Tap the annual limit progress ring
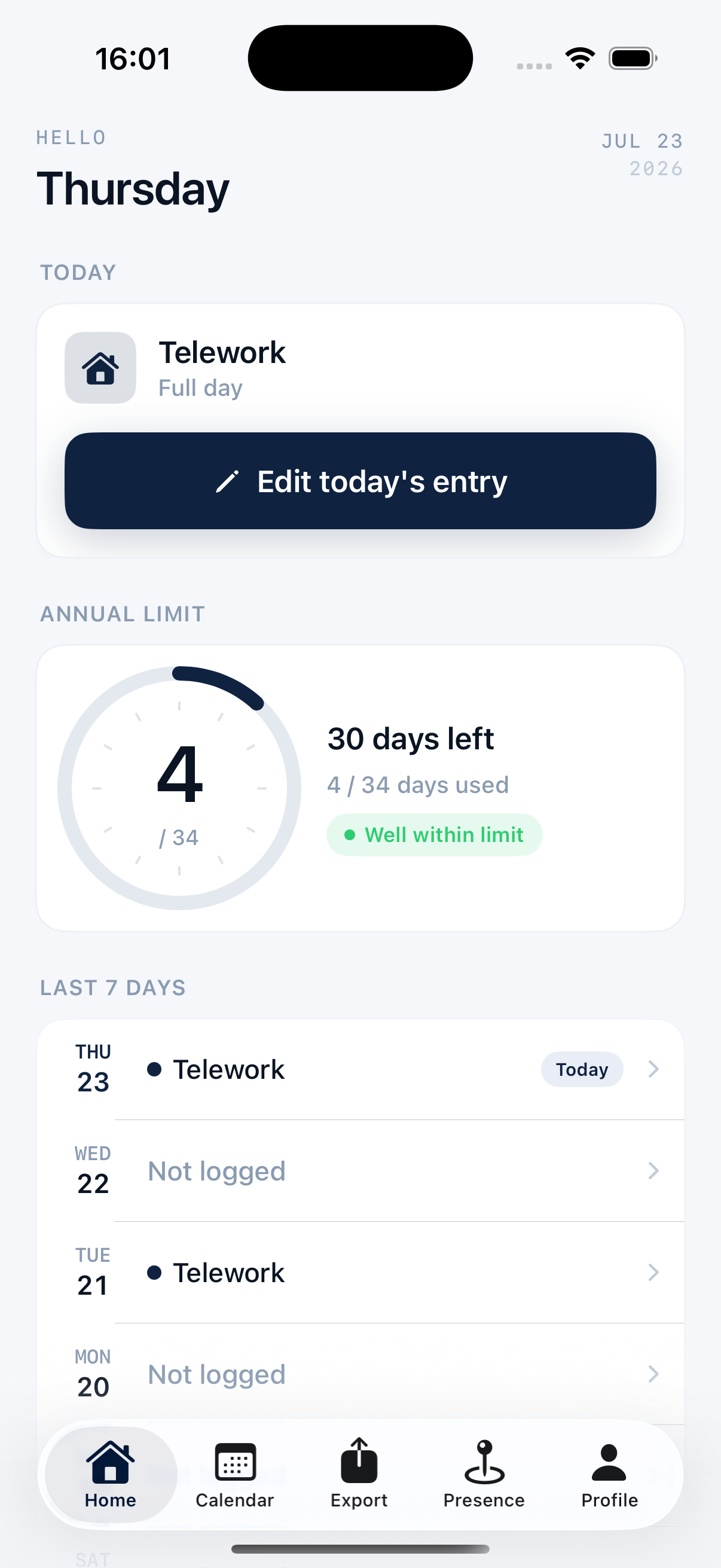The image size is (721, 1568). pyautogui.click(x=179, y=788)
